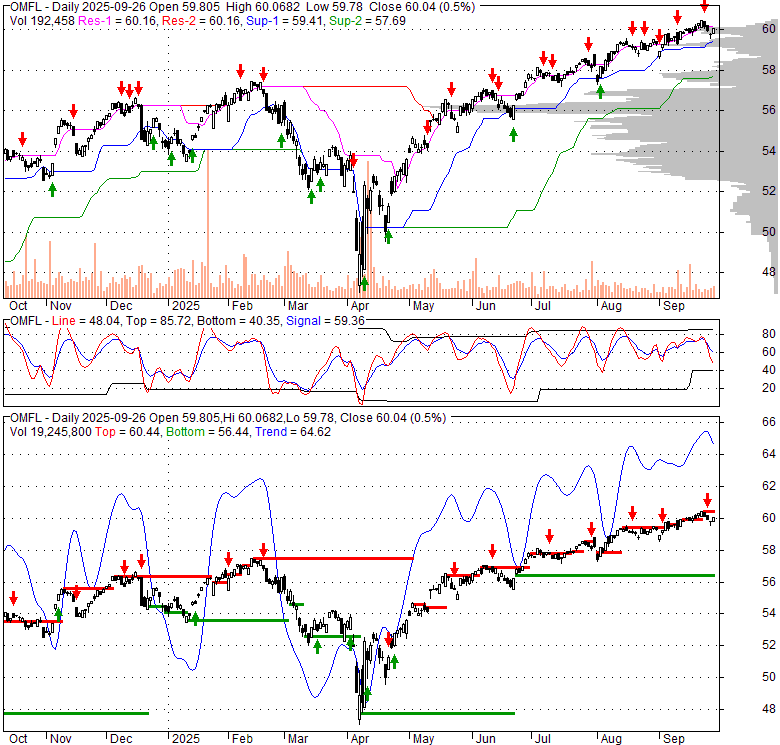
Task: Click the green support bar at 56.44 in bottom chart
Action: 616,575
